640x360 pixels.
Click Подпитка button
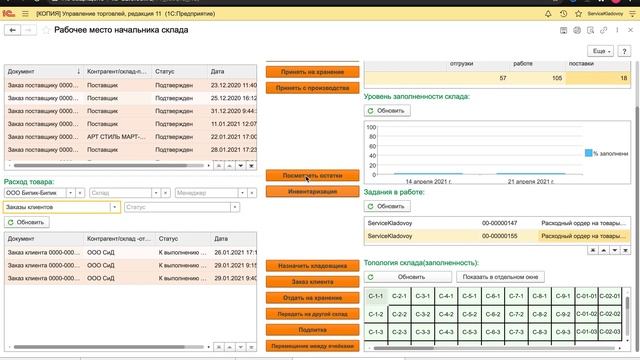(x=313, y=330)
